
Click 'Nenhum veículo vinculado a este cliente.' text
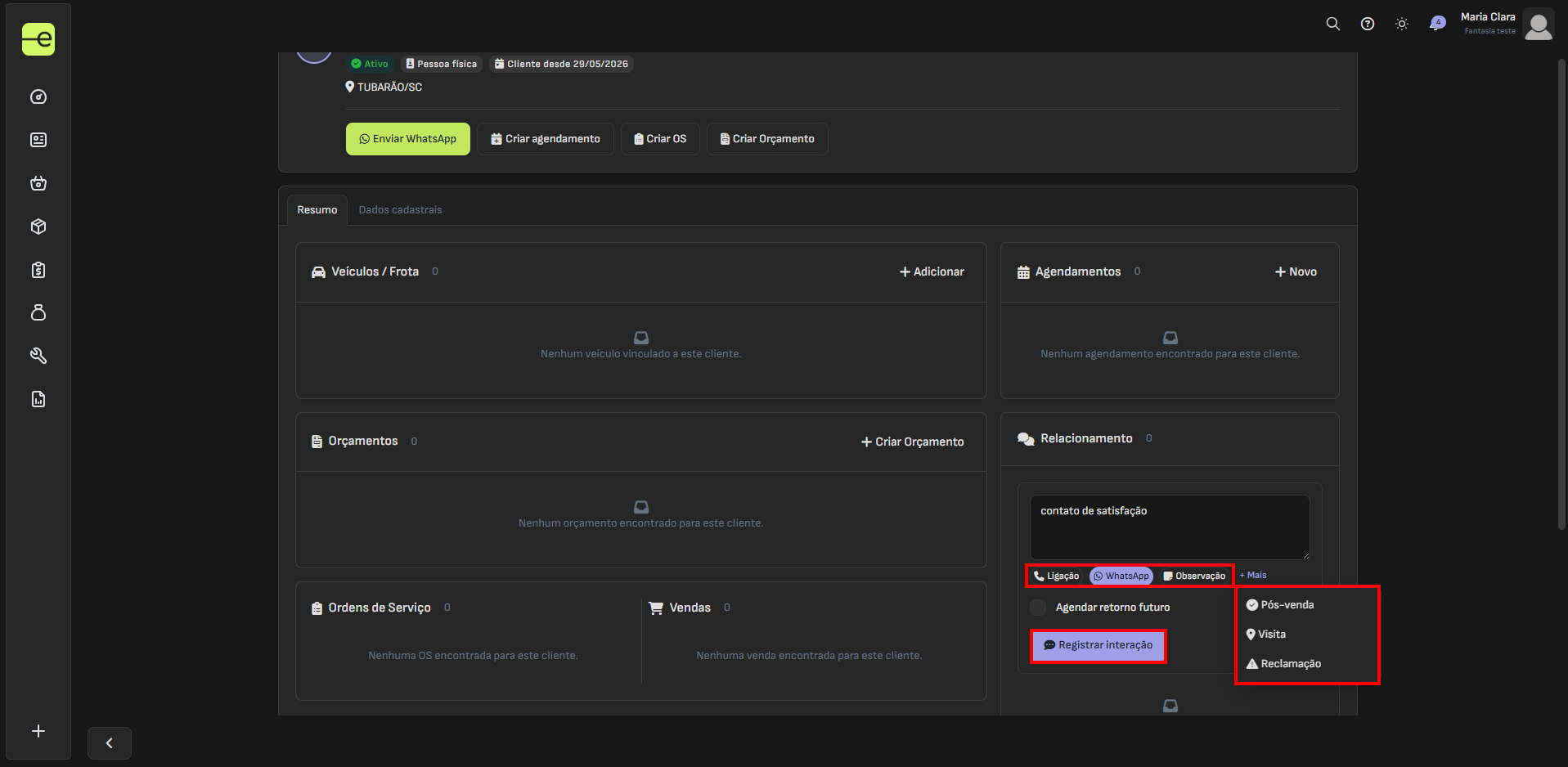(x=641, y=354)
